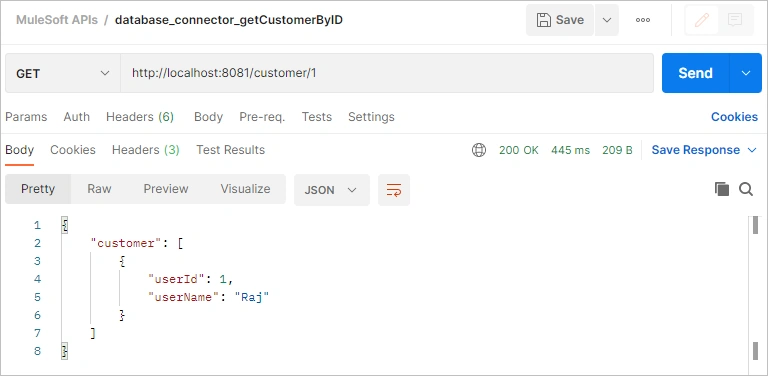Viewport: 768px width, 376px height.
Task: Click the Save button
Action: 560,20
